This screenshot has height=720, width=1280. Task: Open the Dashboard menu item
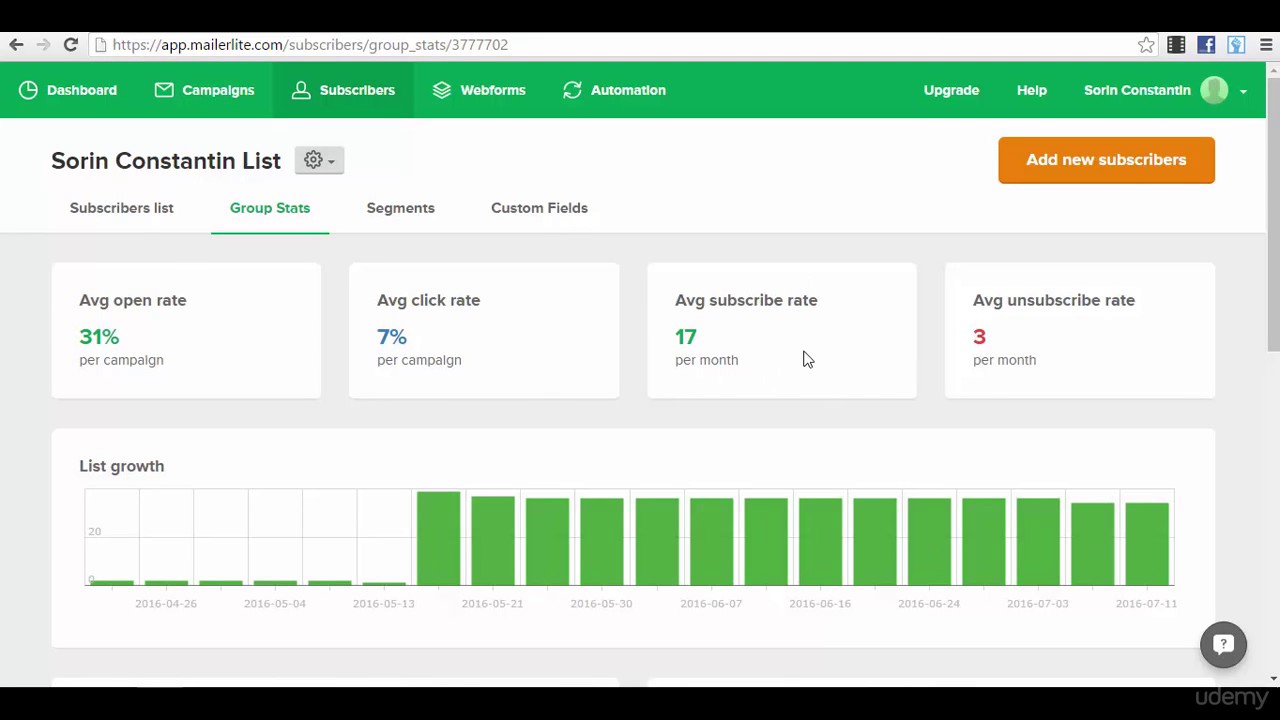click(x=68, y=90)
